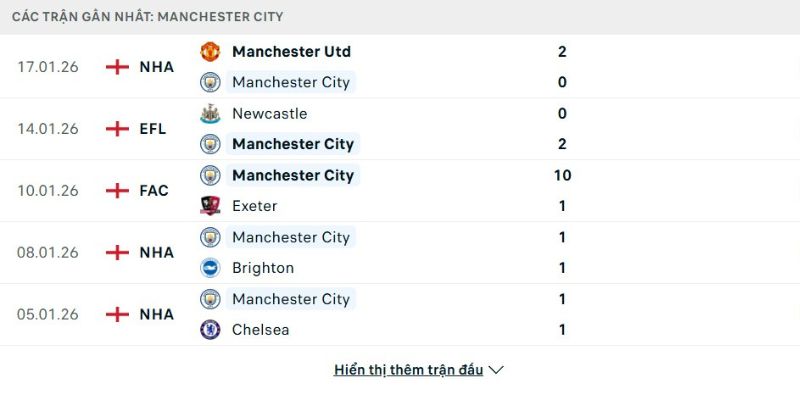
Task: Click Manchester City's score of 10
Action: (x=562, y=175)
